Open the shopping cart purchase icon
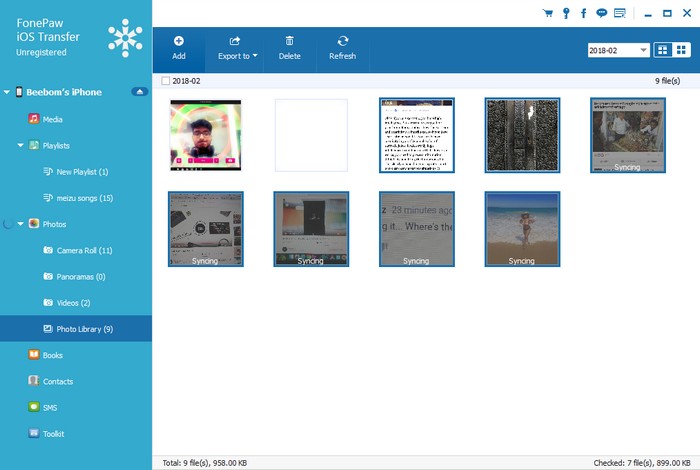The width and height of the screenshot is (700, 470). pos(547,13)
